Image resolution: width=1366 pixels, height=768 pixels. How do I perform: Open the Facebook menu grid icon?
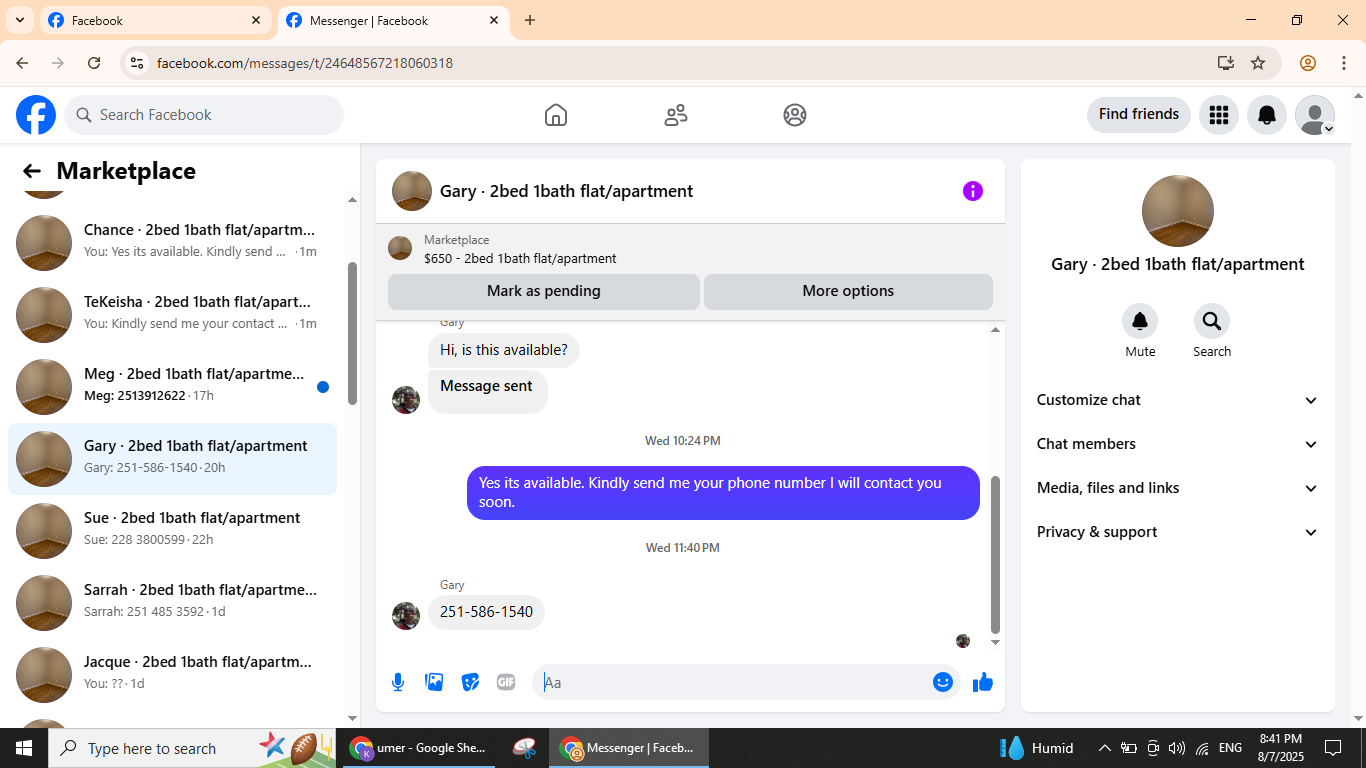(1218, 115)
